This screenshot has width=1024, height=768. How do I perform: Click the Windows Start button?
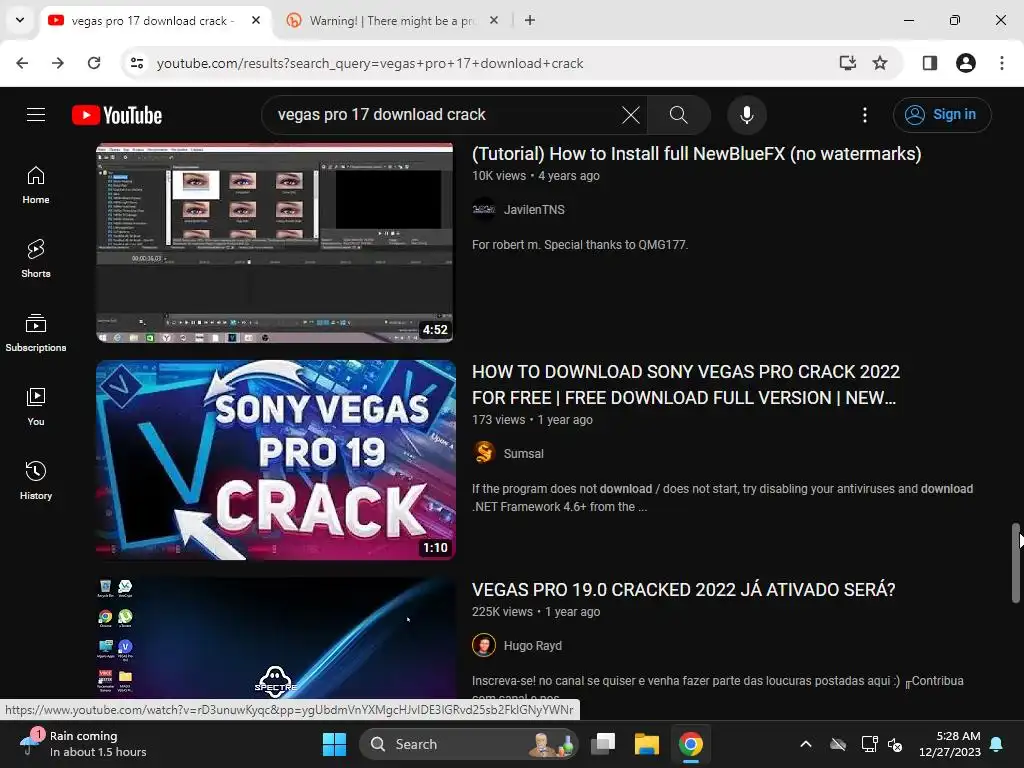pyautogui.click(x=334, y=744)
